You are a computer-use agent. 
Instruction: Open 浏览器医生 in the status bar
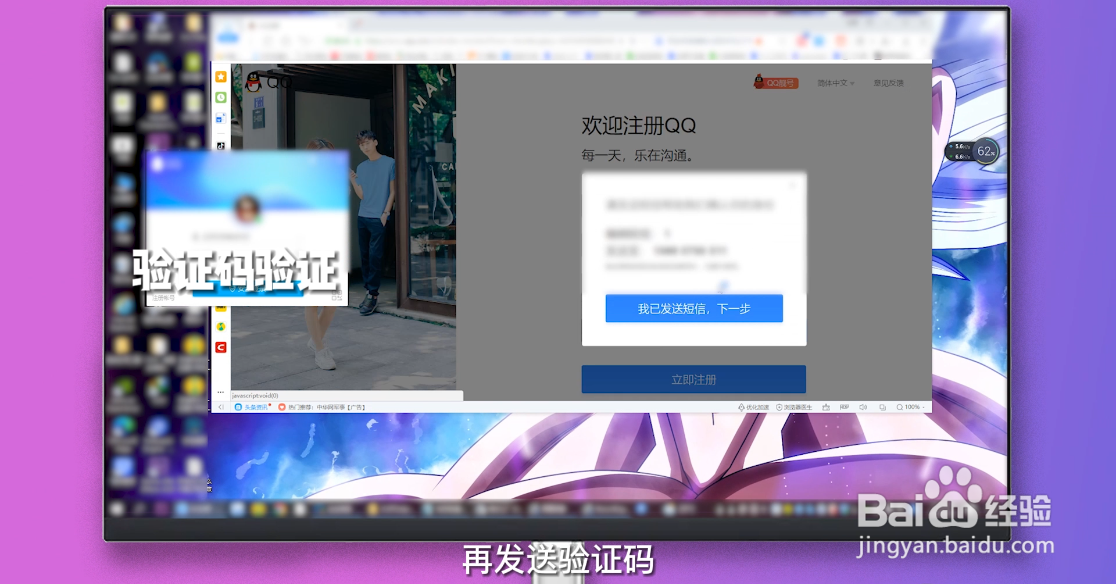pyautogui.click(x=794, y=407)
